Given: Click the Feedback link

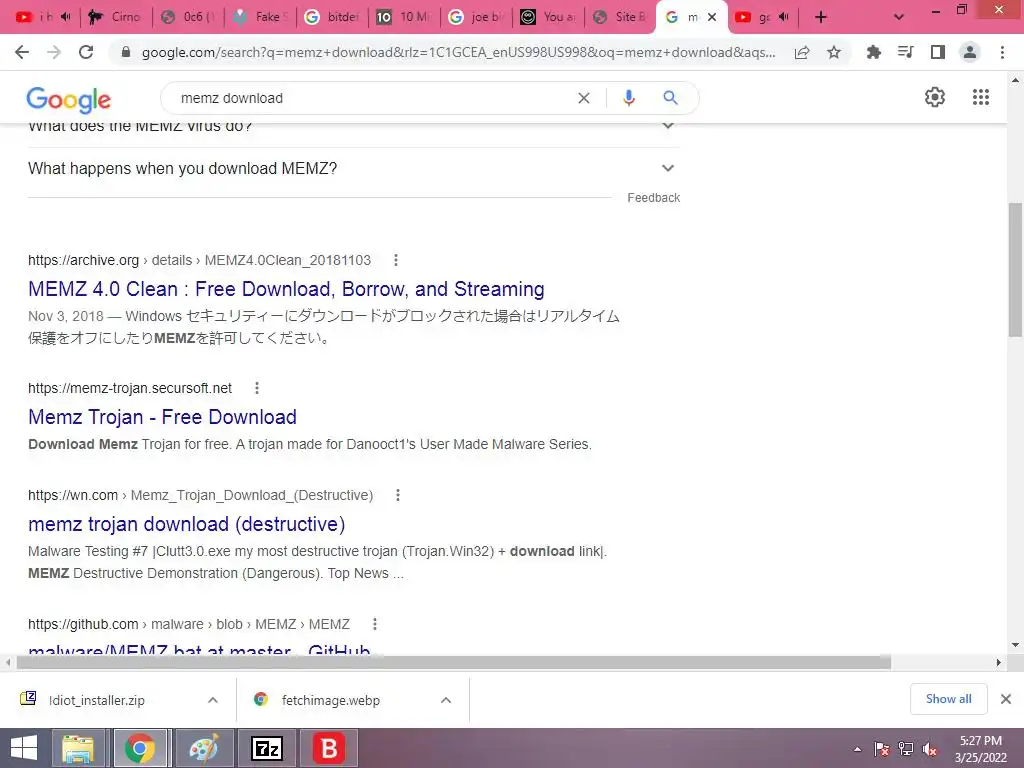Looking at the screenshot, I should coord(654,198).
